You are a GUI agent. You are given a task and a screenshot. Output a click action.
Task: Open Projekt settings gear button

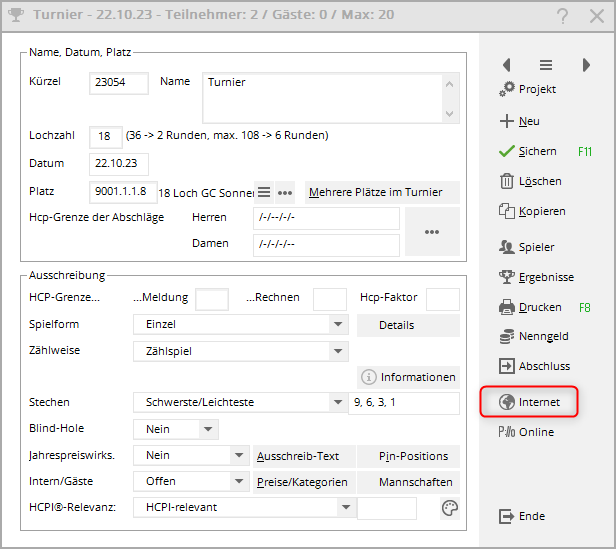click(x=530, y=90)
